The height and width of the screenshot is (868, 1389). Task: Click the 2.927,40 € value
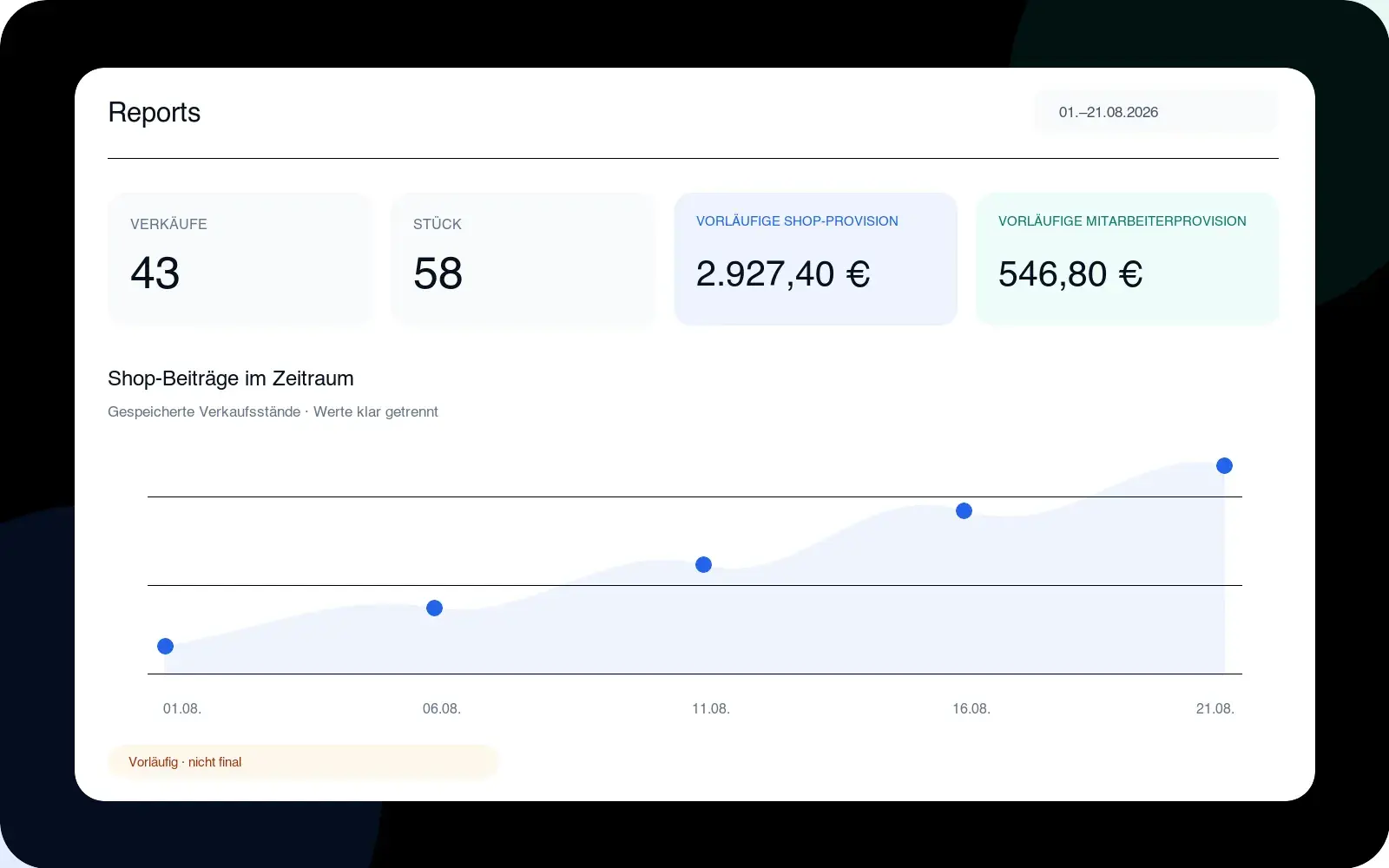point(783,274)
